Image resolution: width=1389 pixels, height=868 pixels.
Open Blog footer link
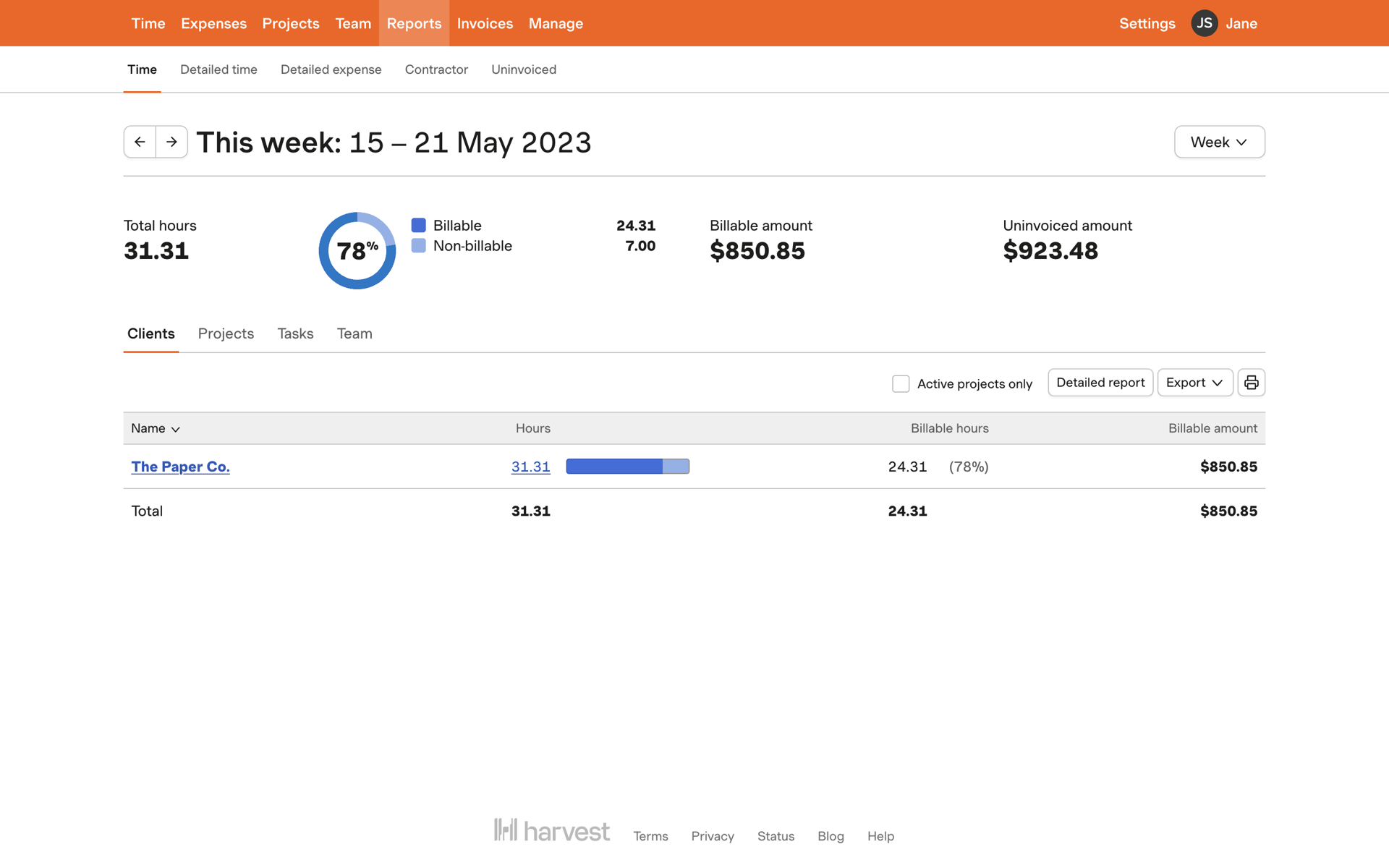831,836
